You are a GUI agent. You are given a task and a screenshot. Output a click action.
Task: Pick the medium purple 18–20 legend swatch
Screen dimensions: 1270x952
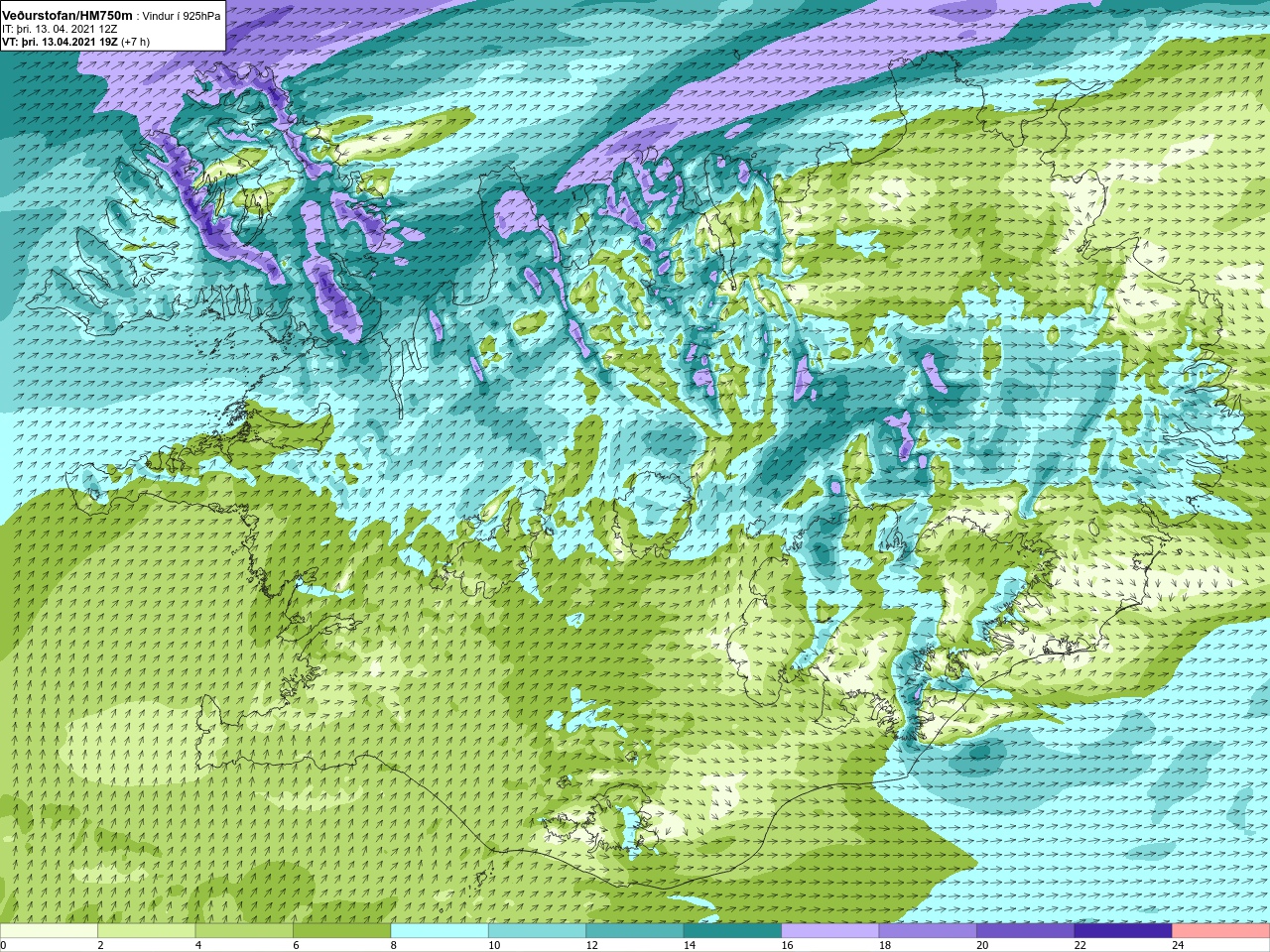928,931
